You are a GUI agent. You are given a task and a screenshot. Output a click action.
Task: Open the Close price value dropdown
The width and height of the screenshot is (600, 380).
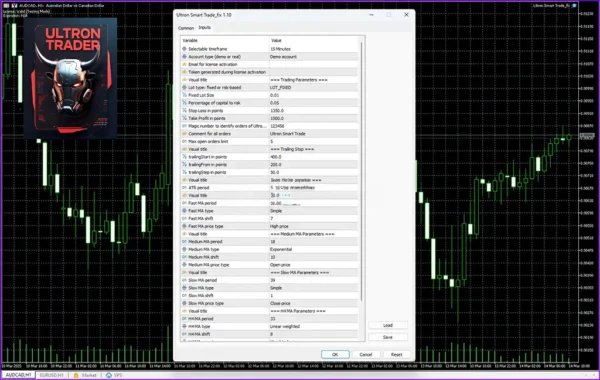click(314, 303)
